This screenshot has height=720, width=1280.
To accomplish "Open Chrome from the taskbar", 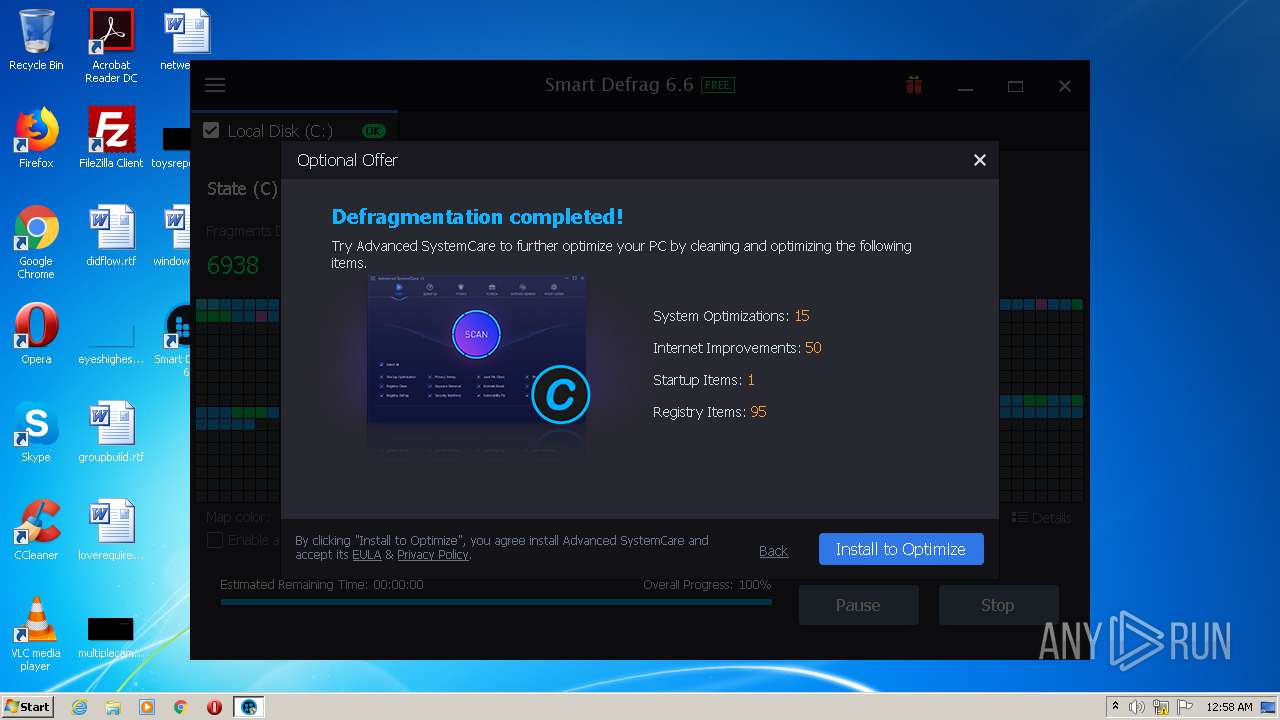I will pyautogui.click(x=181, y=707).
